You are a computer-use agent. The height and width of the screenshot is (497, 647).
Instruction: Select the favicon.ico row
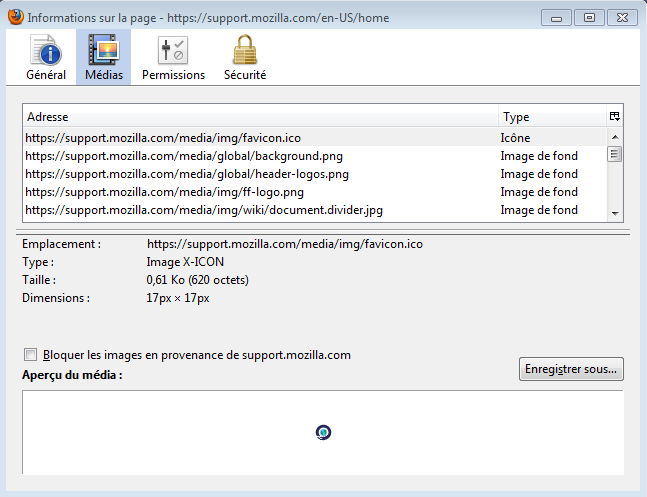point(315,138)
